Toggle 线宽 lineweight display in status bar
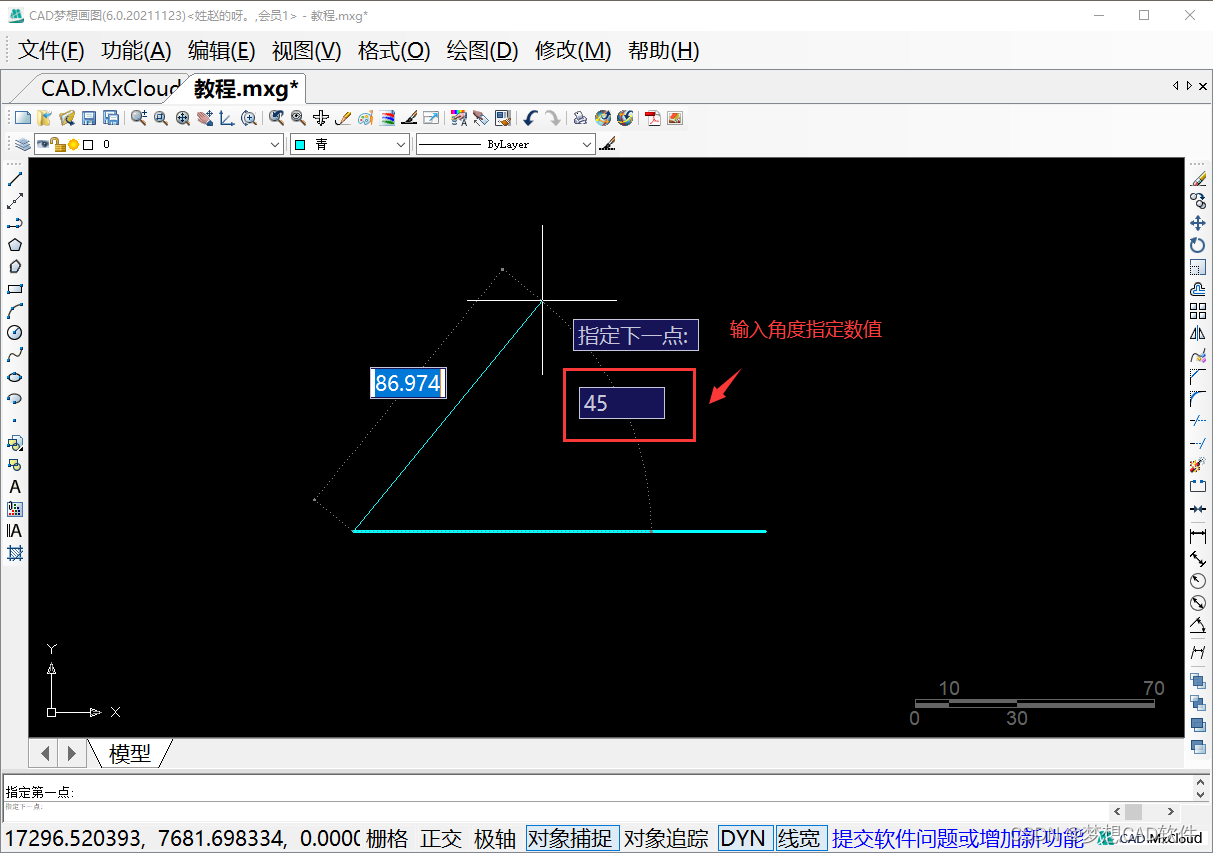The height and width of the screenshot is (853, 1213). [799, 839]
